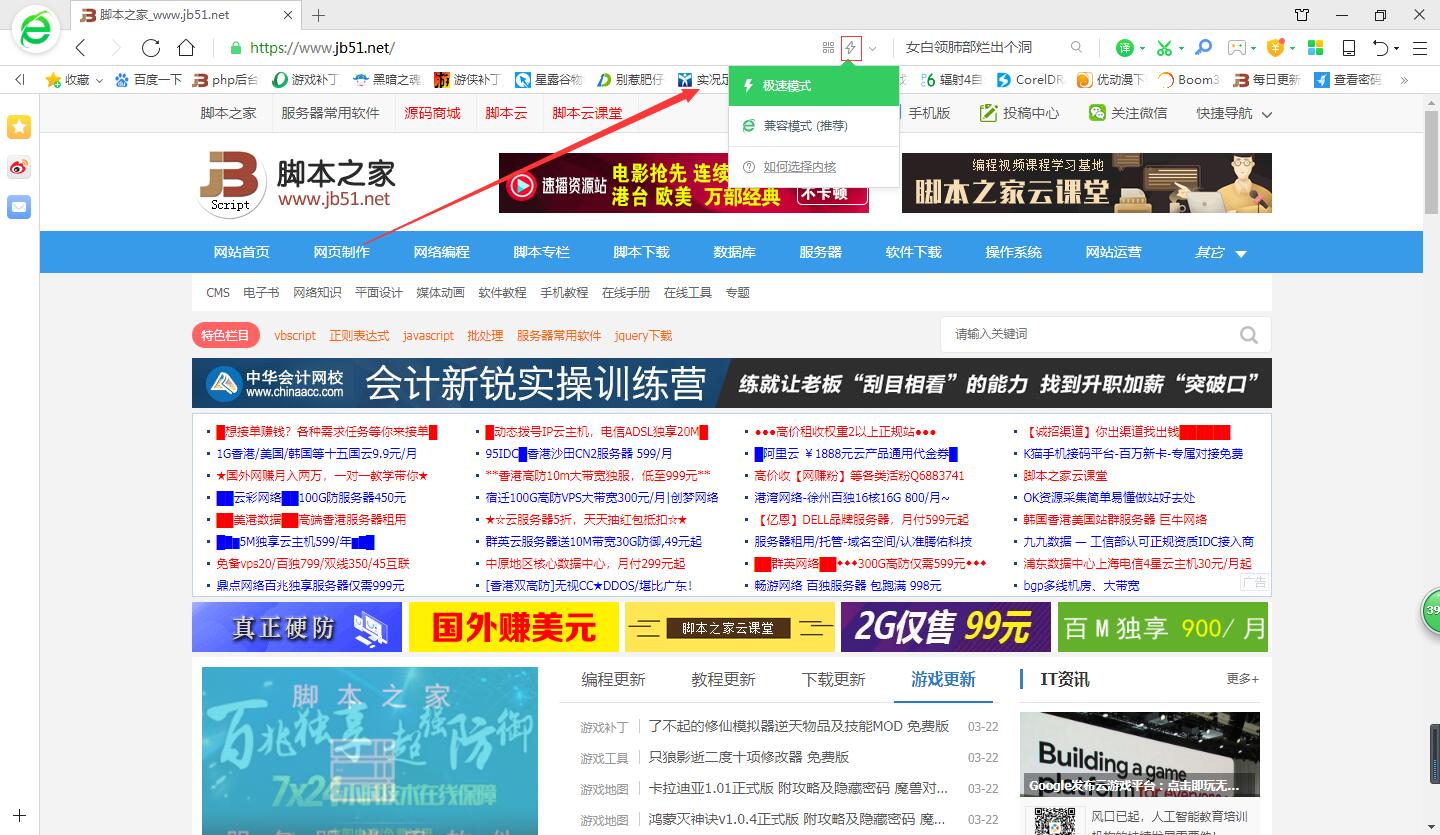Open the 数据库 navigation item
Image resolution: width=1440 pixels, height=835 pixels.
(x=735, y=252)
